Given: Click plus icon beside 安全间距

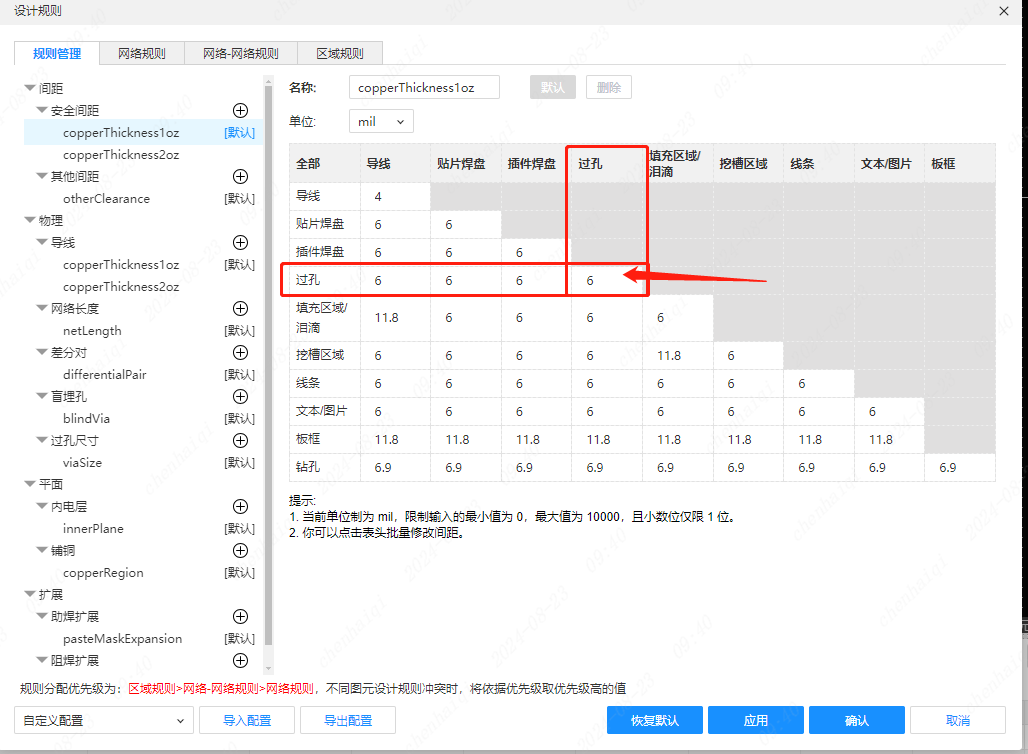Looking at the screenshot, I should point(240,110).
